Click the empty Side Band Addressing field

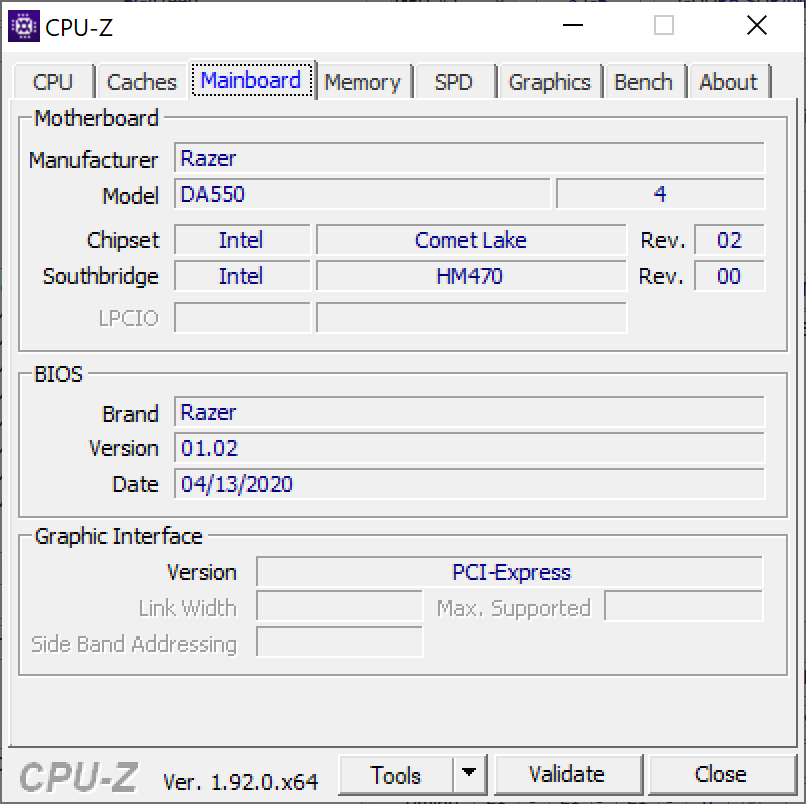tap(340, 643)
